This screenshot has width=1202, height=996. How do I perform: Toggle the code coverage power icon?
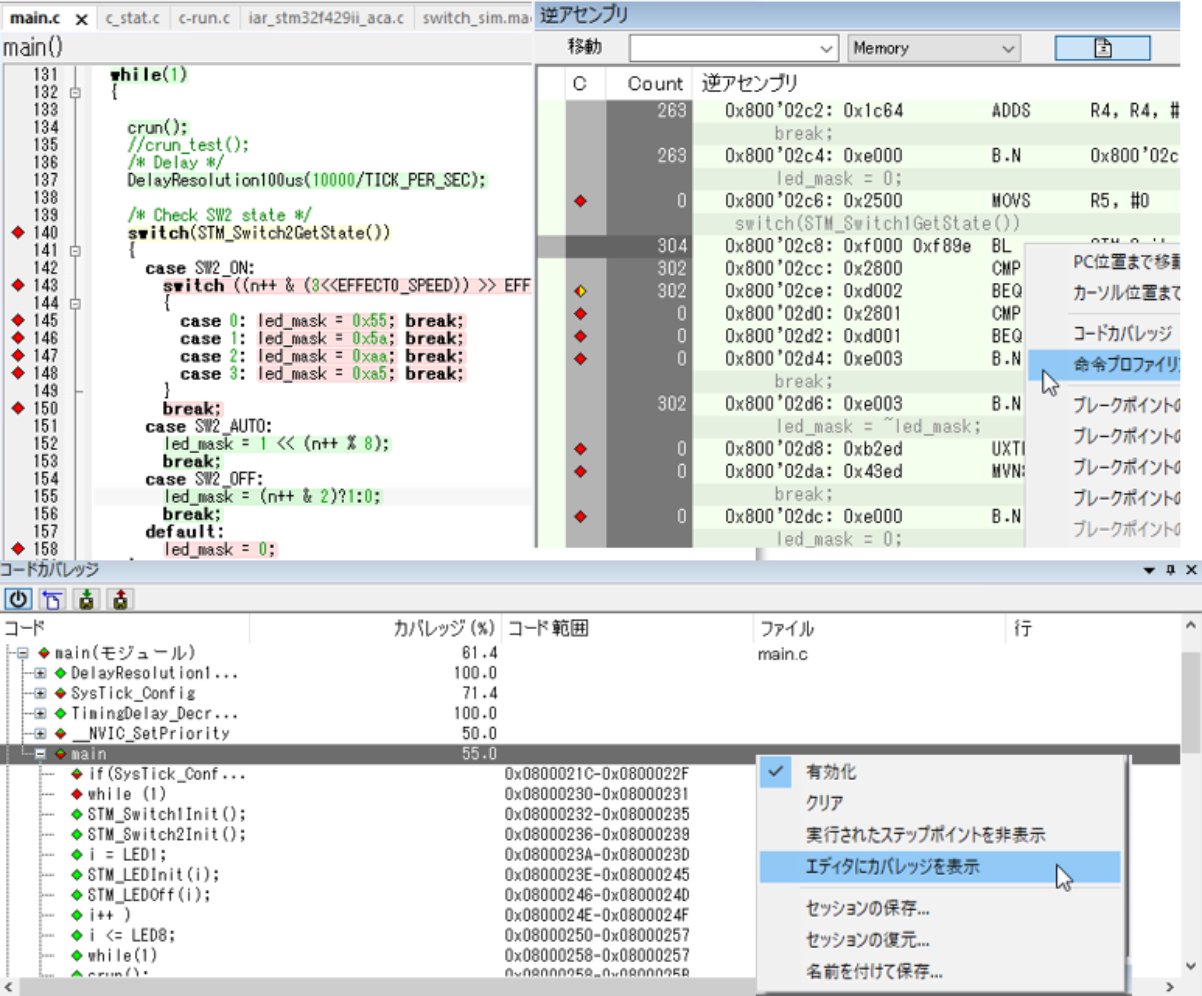click(18, 599)
